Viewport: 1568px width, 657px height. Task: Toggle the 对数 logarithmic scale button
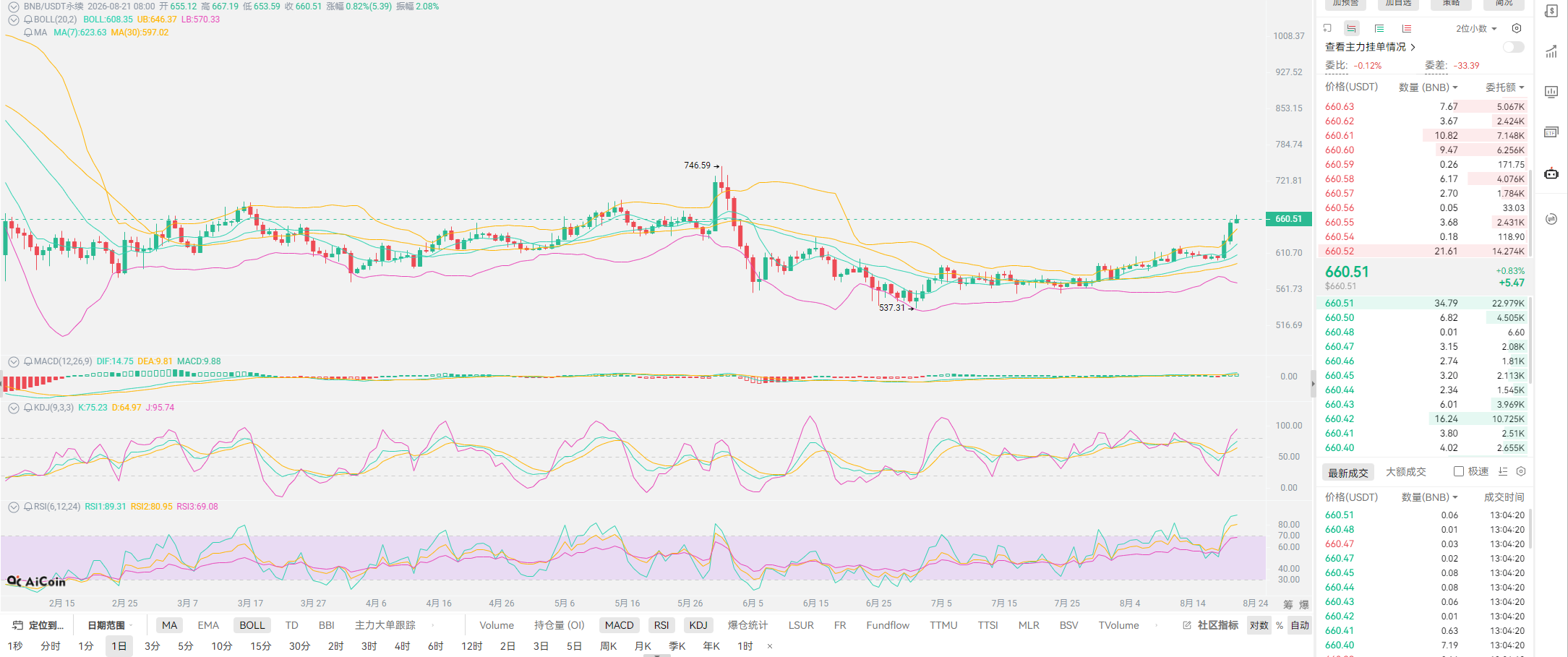pos(1259,625)
